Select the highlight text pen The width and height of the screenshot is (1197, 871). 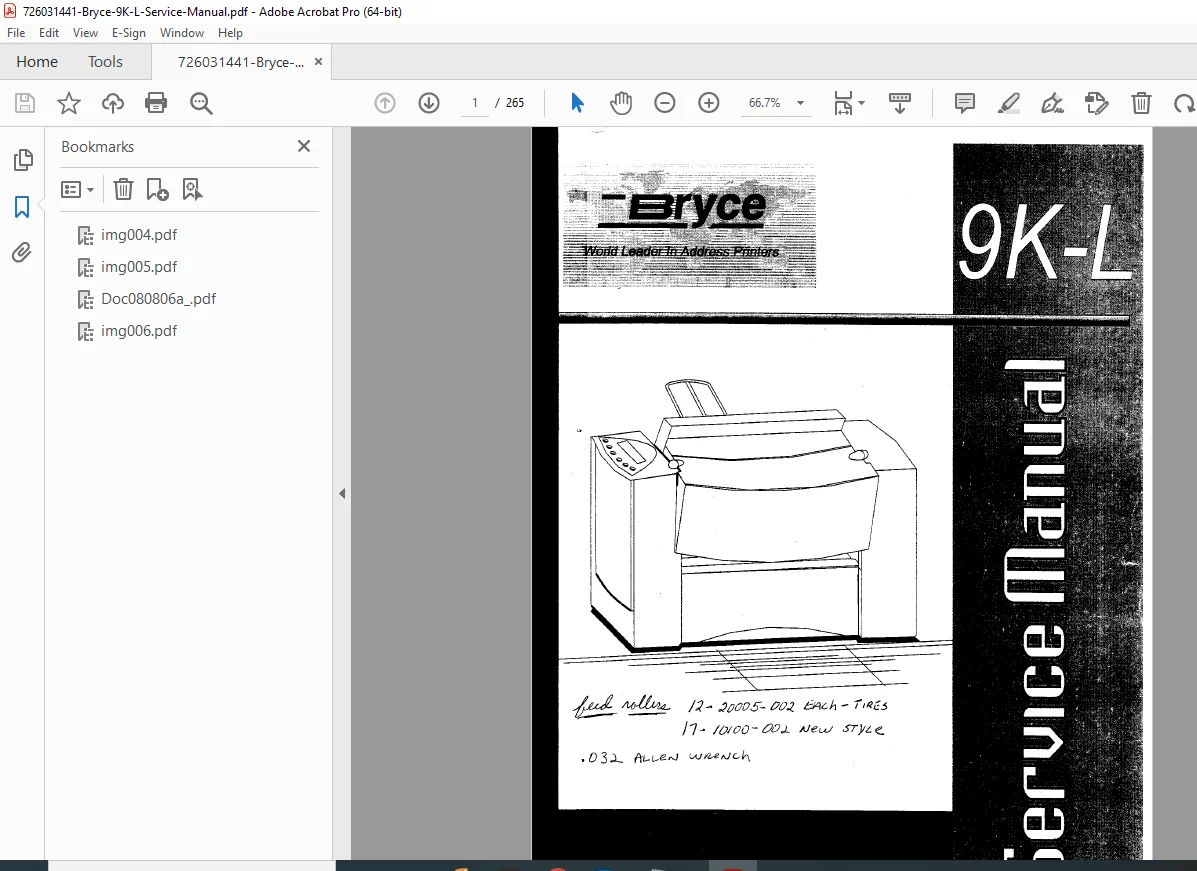coord(1008,103)
